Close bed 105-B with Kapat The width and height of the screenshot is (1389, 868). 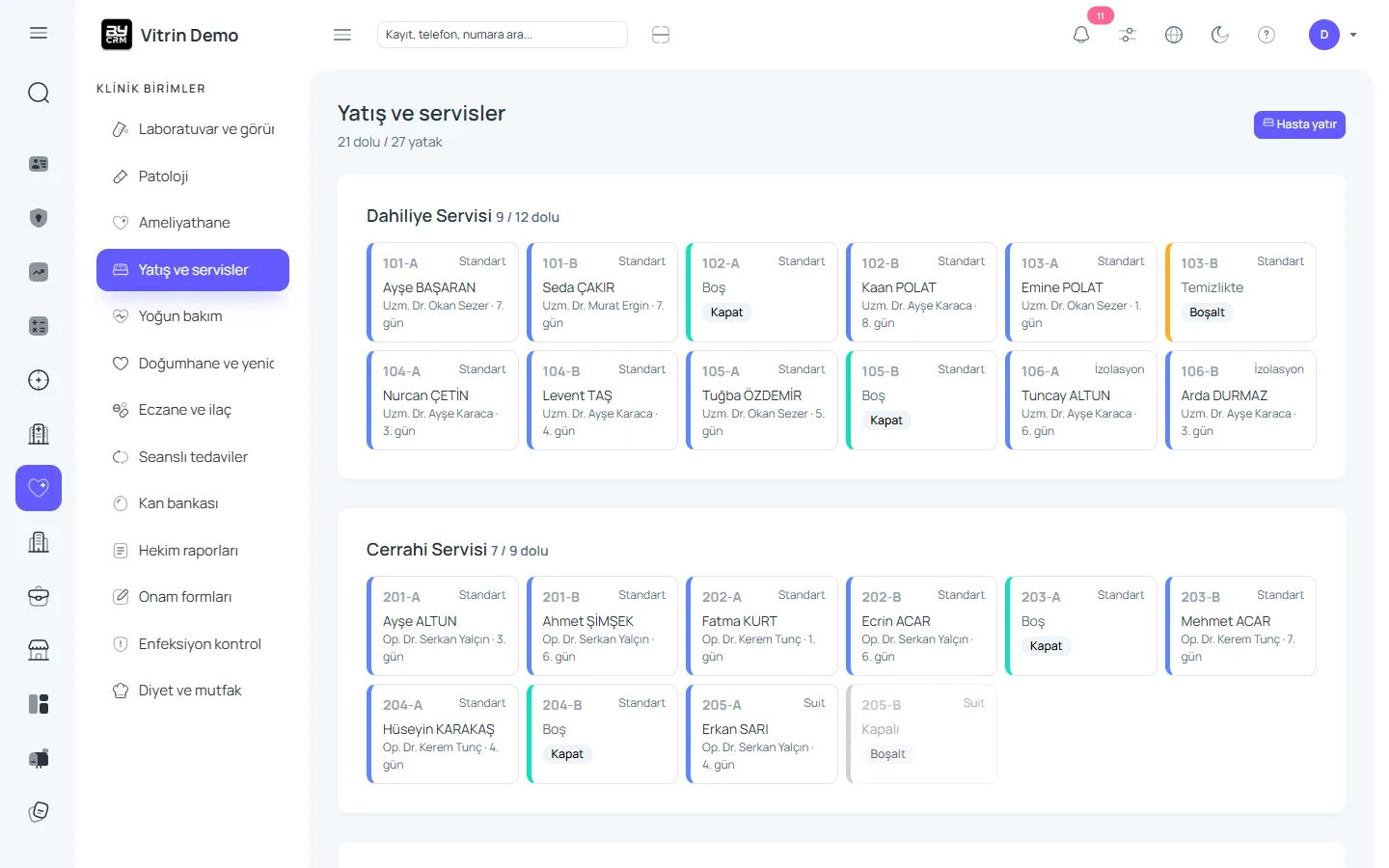[x=886, y=420]
